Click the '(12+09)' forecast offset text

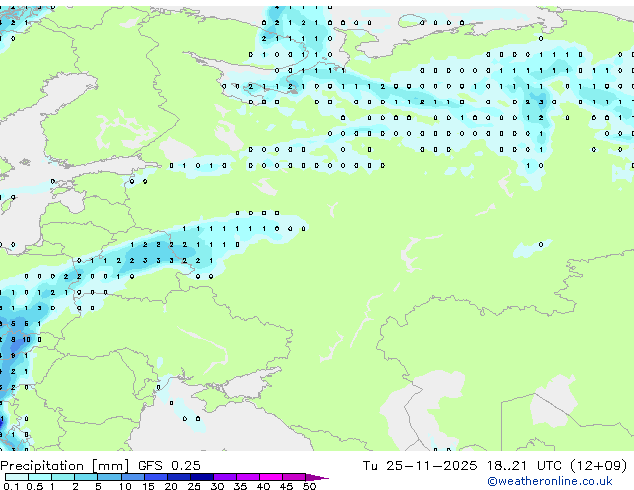click(x=598, y=466)
